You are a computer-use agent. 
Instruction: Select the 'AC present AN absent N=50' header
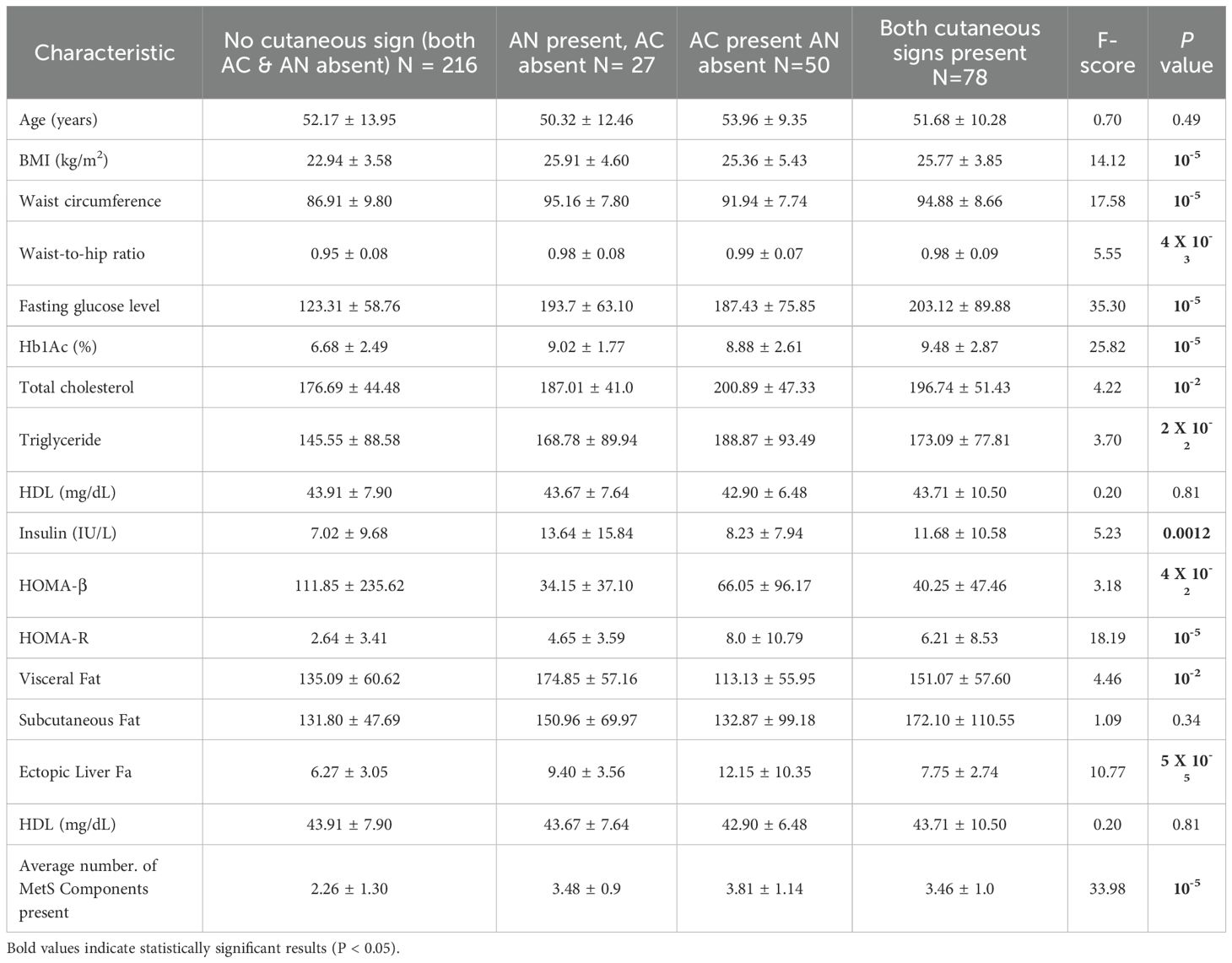pyautogui.click(x=765, y=52)
